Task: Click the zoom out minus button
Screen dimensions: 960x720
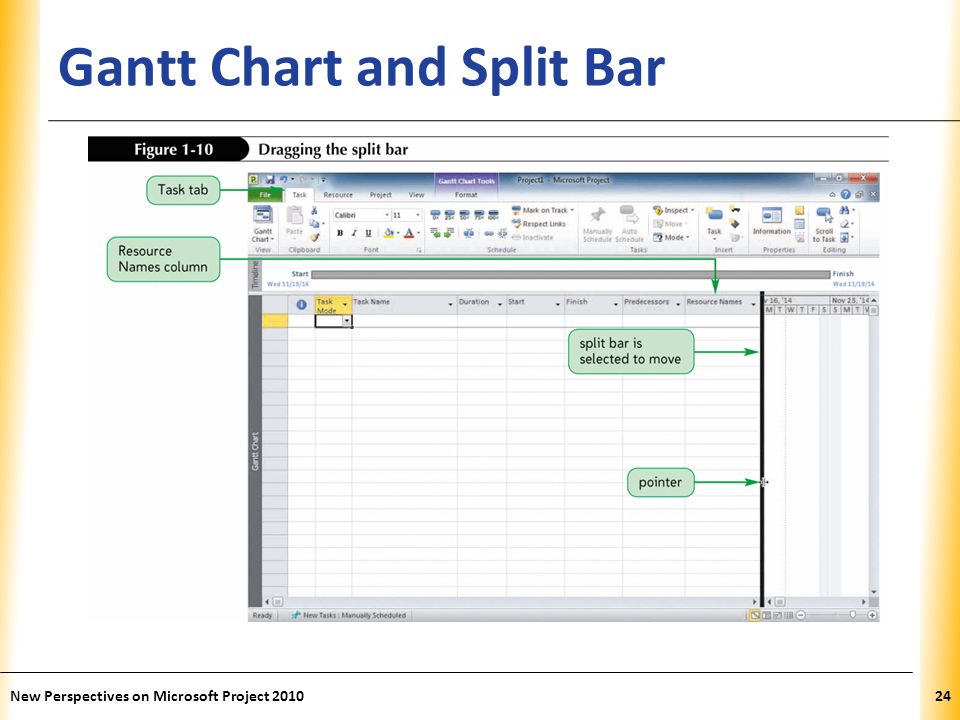Action: 801,615
